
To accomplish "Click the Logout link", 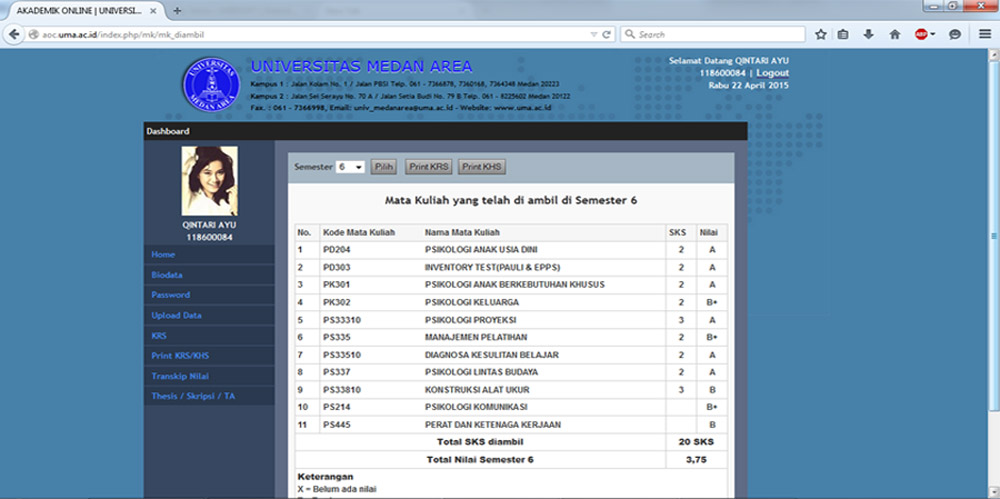I will pos(772,73).
